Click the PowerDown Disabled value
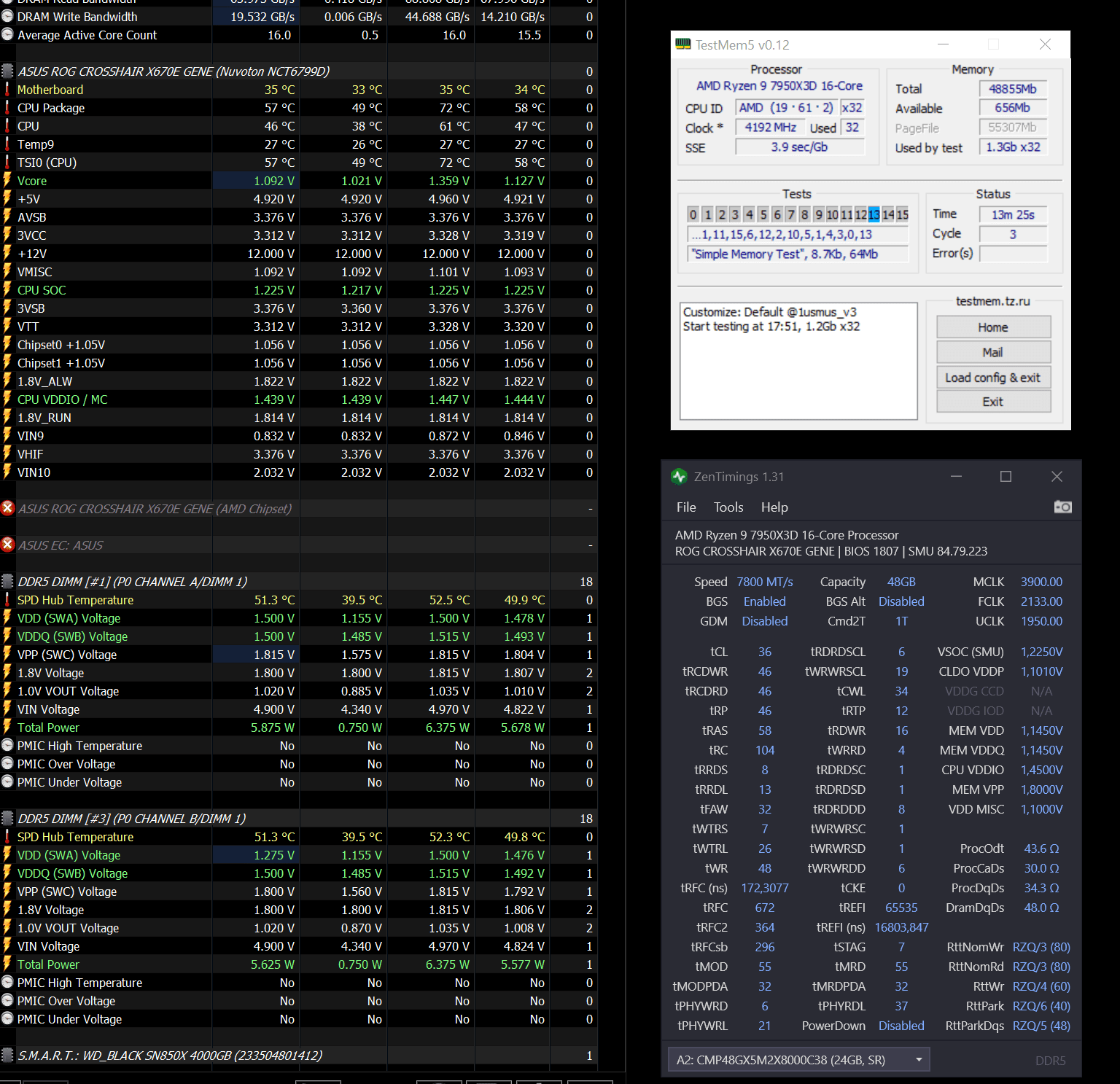Viewport: 1120px width, 1084px height. click(901, 1026)
